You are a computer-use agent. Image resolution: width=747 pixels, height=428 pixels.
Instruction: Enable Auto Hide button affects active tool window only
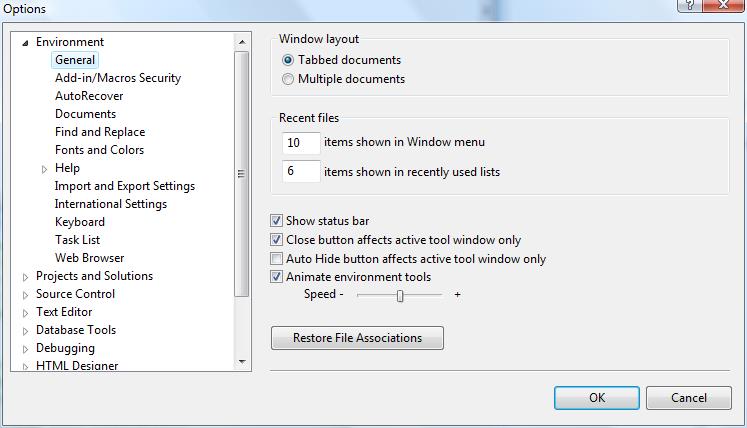pyautogui.click(x=276, y=258)
